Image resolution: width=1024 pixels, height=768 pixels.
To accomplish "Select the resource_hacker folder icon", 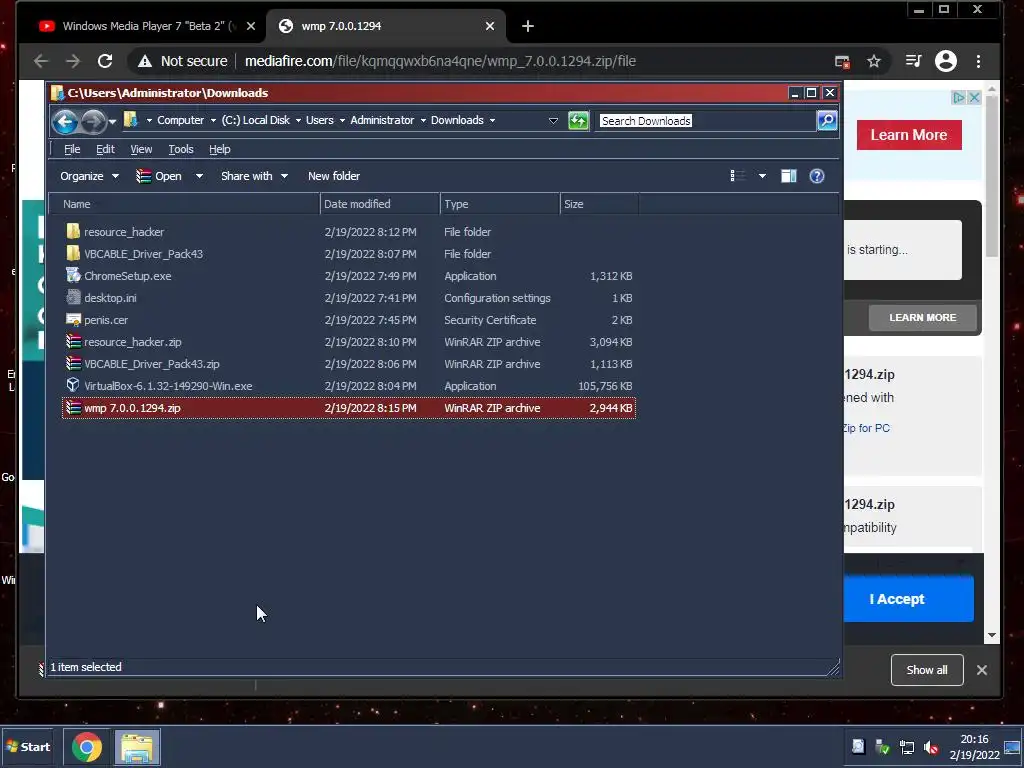I will 73,231.
